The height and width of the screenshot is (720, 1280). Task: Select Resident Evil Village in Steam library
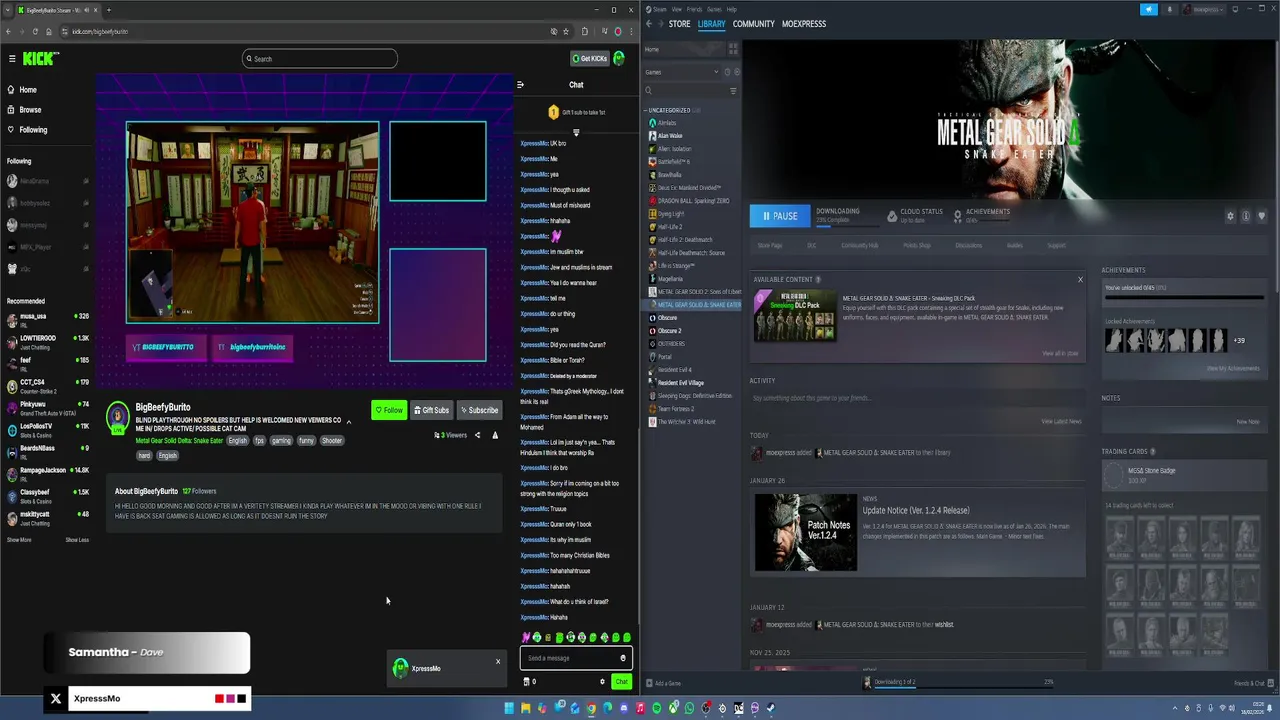pos(680,383)
